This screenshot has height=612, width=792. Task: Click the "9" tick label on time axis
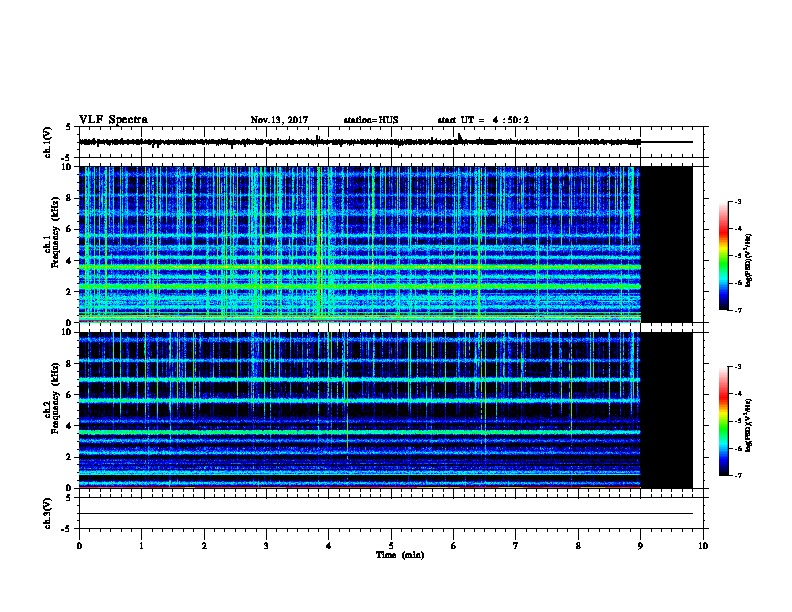(640, 546)
